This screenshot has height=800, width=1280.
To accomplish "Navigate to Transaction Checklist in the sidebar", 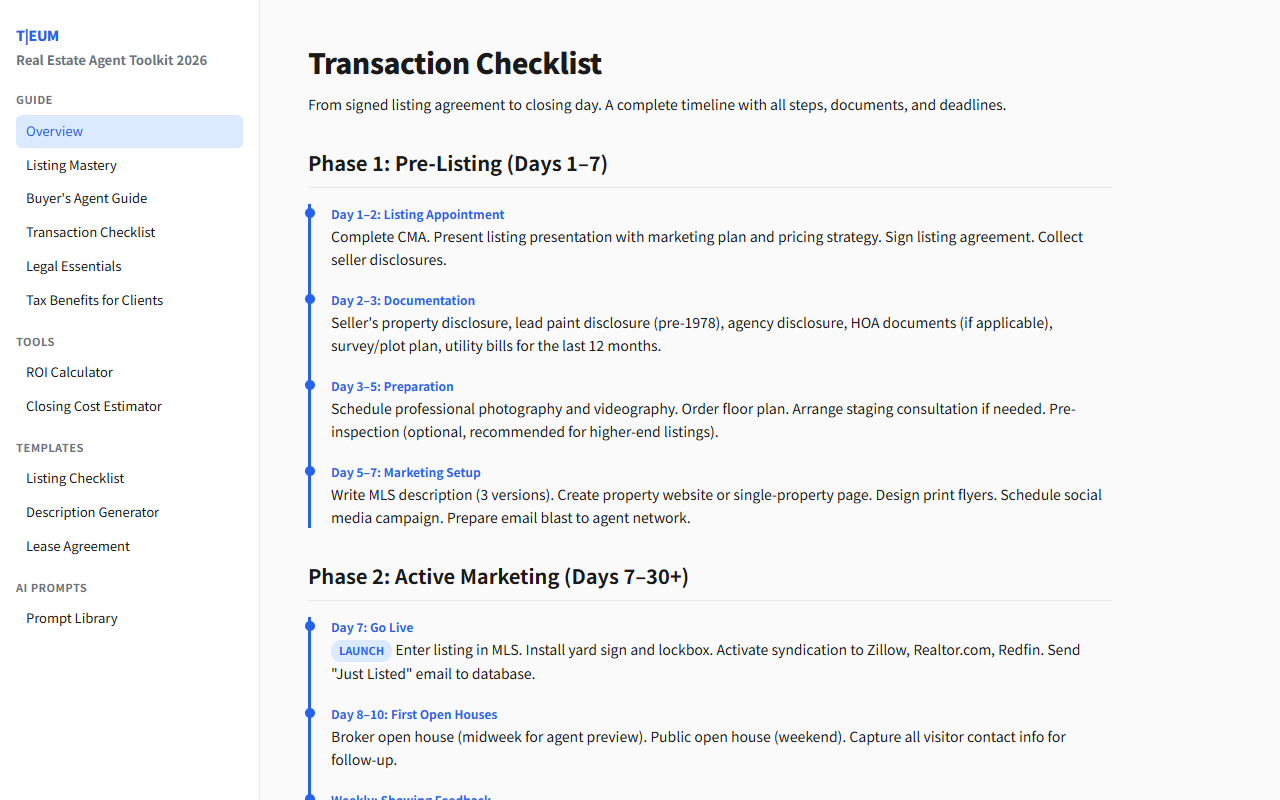I will pos(90,231).
